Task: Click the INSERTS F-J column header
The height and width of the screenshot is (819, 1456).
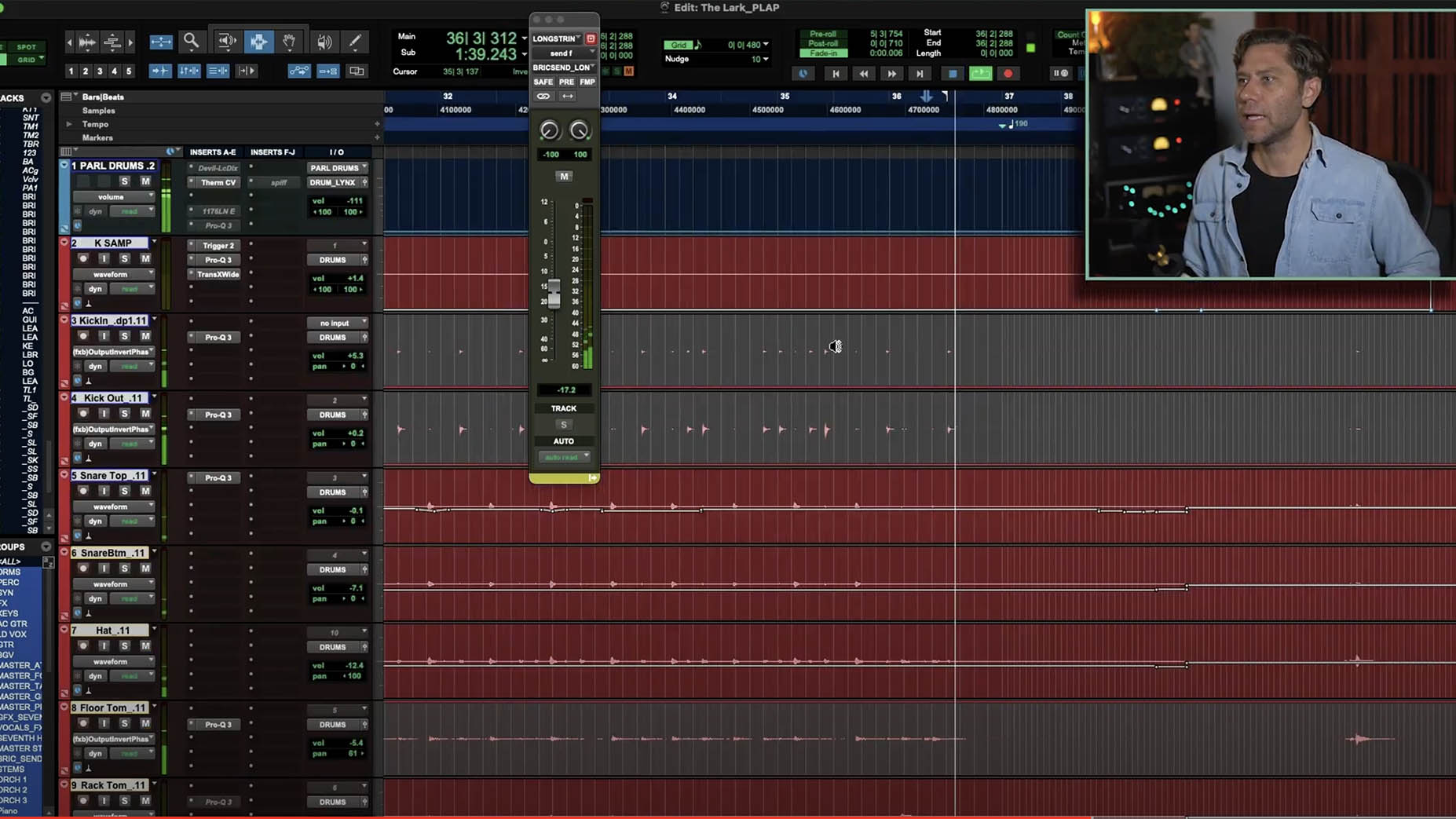Action: (273, 152)
